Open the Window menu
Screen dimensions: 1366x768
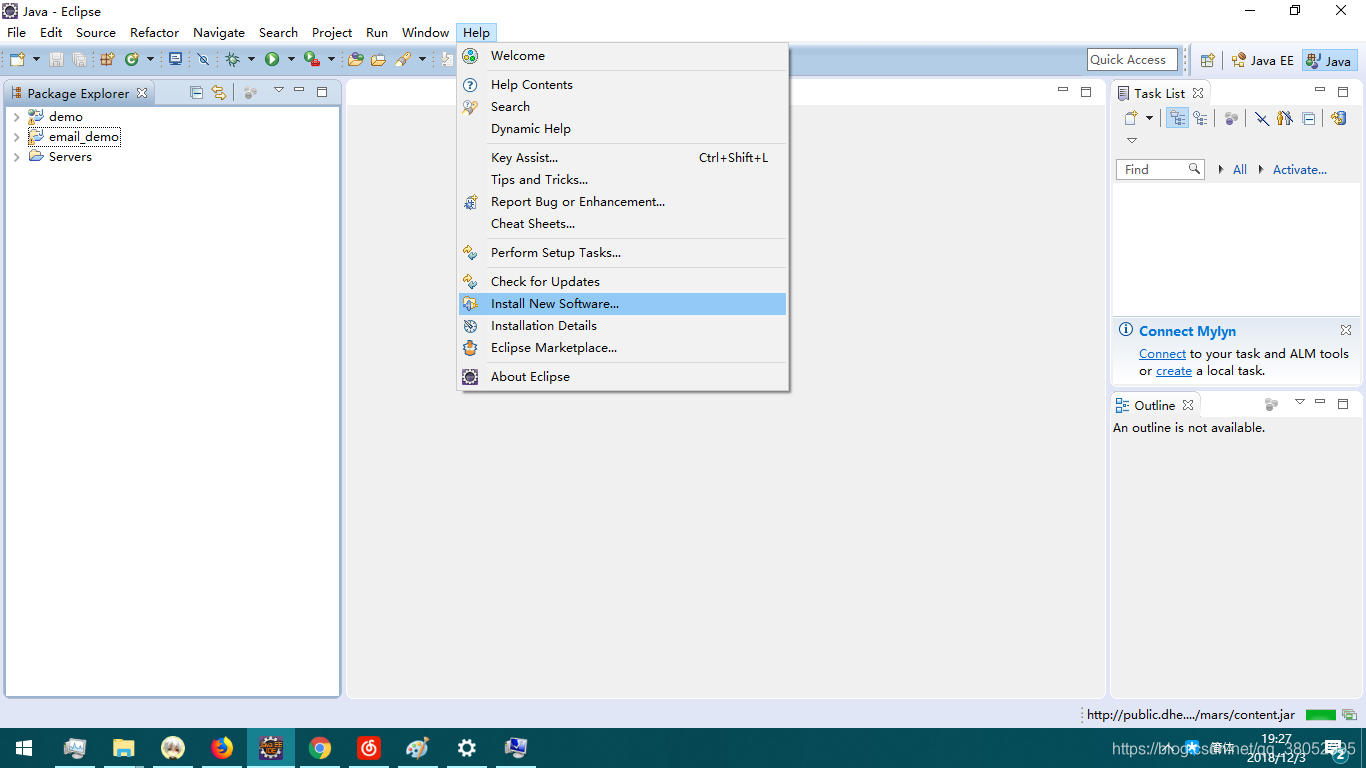coord(425,32)
